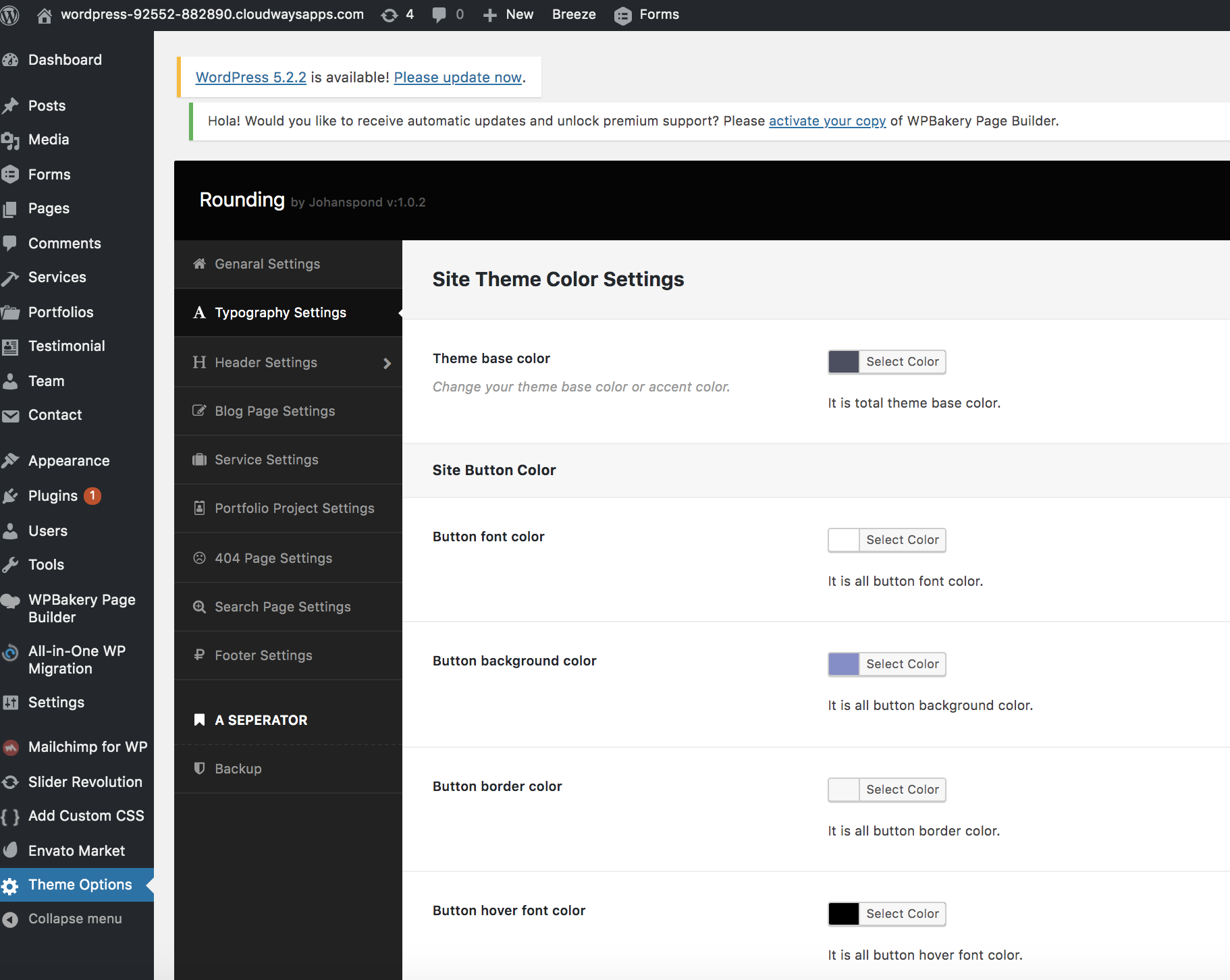
Task: Click the plus icon next to New
Action: coord(490,15)
